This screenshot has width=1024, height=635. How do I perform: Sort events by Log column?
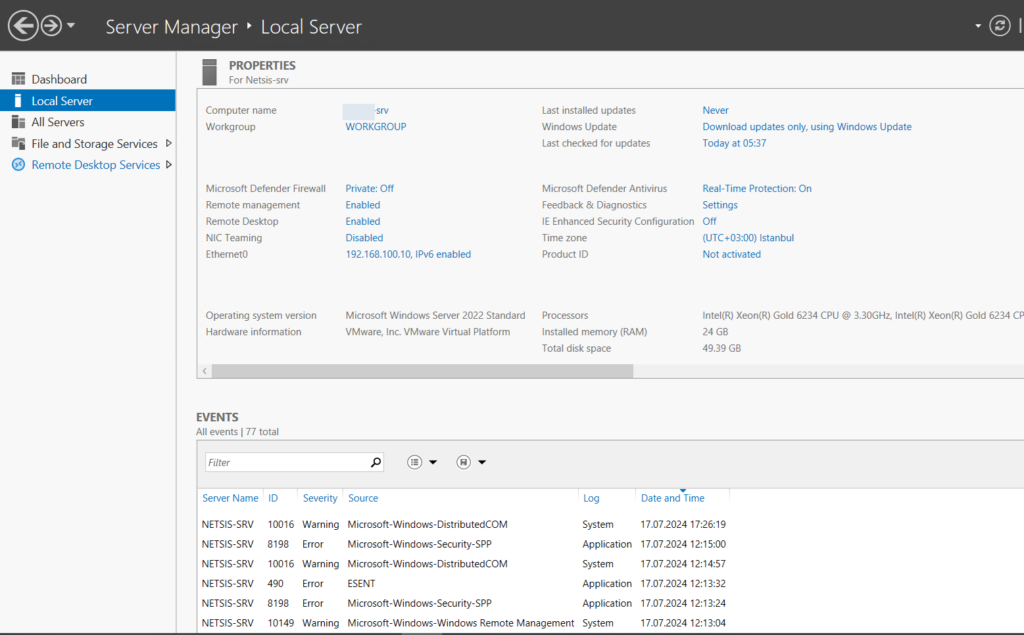click(x=591, y=498)
